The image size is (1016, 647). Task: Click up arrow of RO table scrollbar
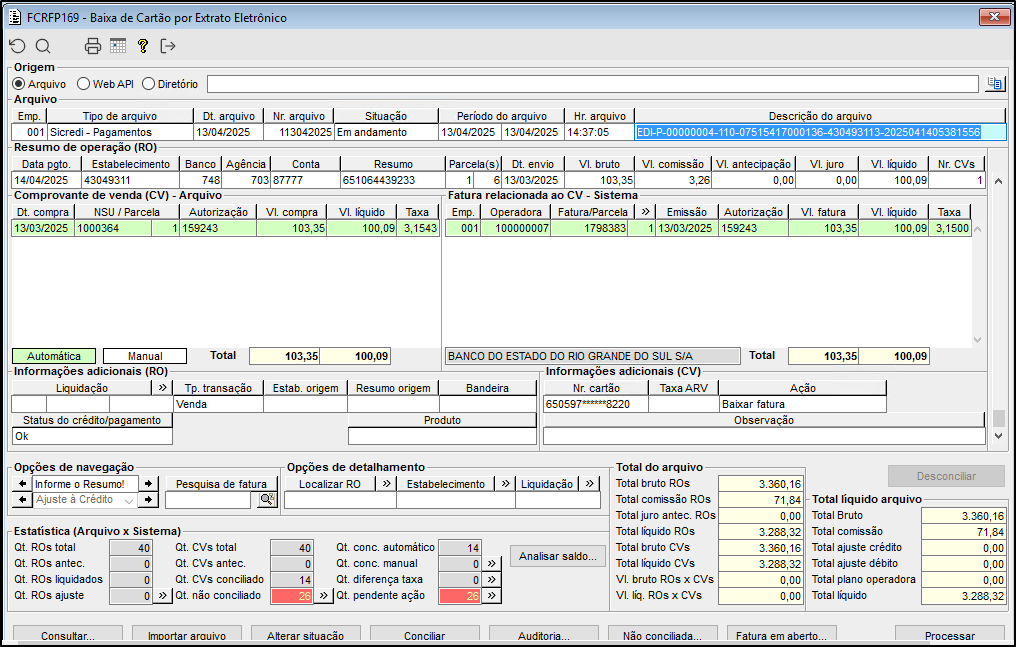[999, 181]
